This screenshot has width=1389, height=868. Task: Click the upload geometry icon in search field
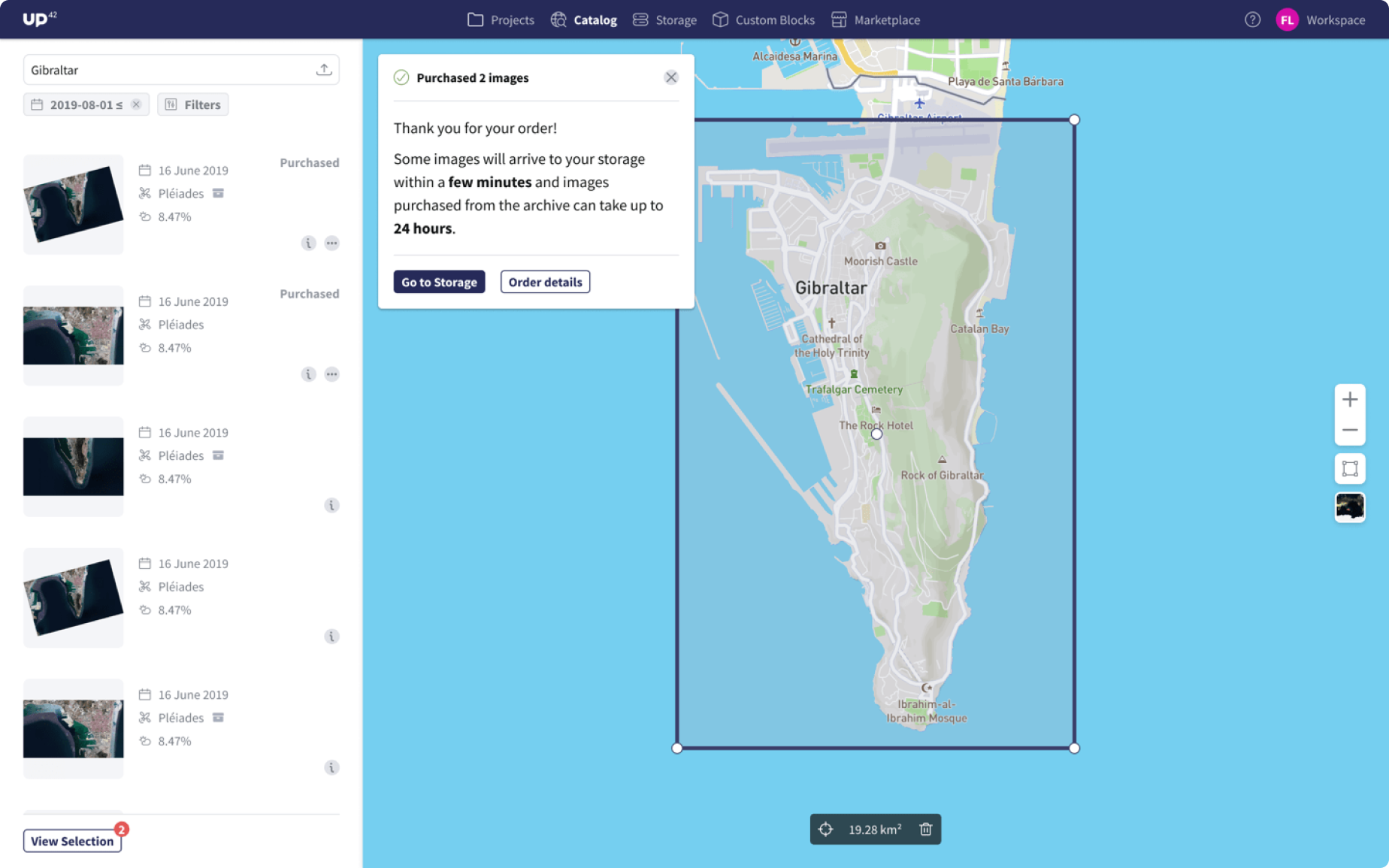coord(324,70)
